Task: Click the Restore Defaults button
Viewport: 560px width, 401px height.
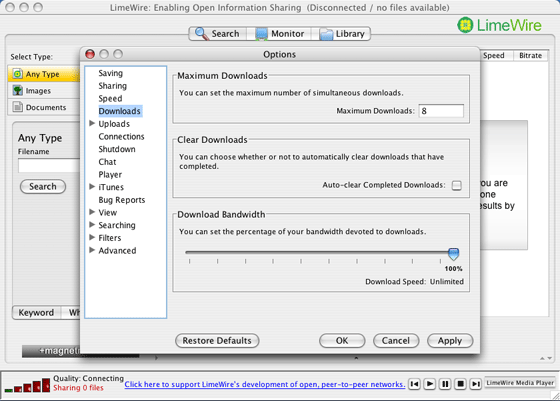Action: click(x=217, y=340)
